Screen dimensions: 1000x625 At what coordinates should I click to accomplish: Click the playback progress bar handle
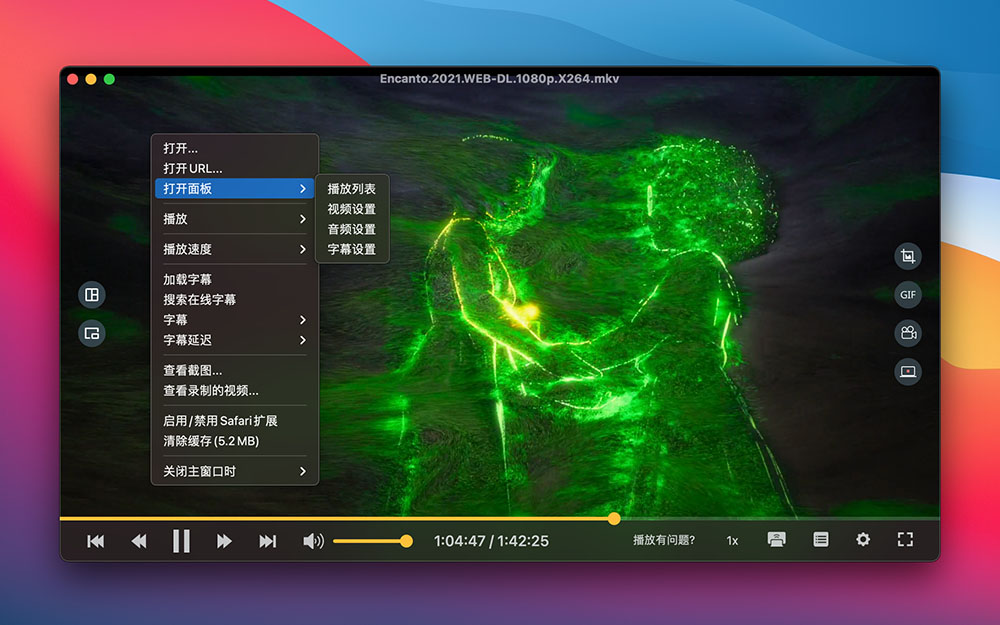point(614,518)
